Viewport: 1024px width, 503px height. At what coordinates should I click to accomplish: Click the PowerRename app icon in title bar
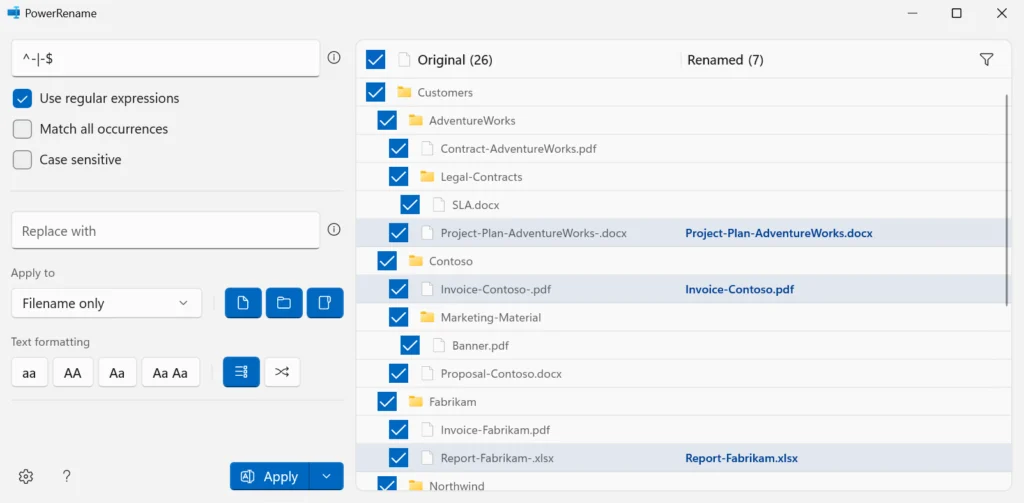[13, 13]
